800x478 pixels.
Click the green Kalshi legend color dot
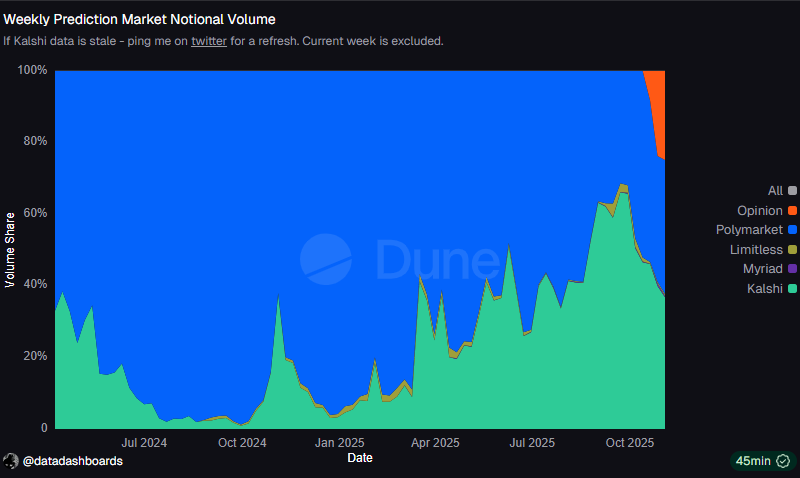[x=792, y=288]
